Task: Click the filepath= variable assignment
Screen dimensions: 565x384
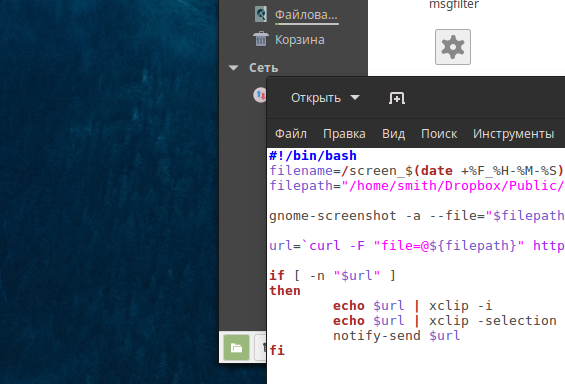Action: click(305, 186)
